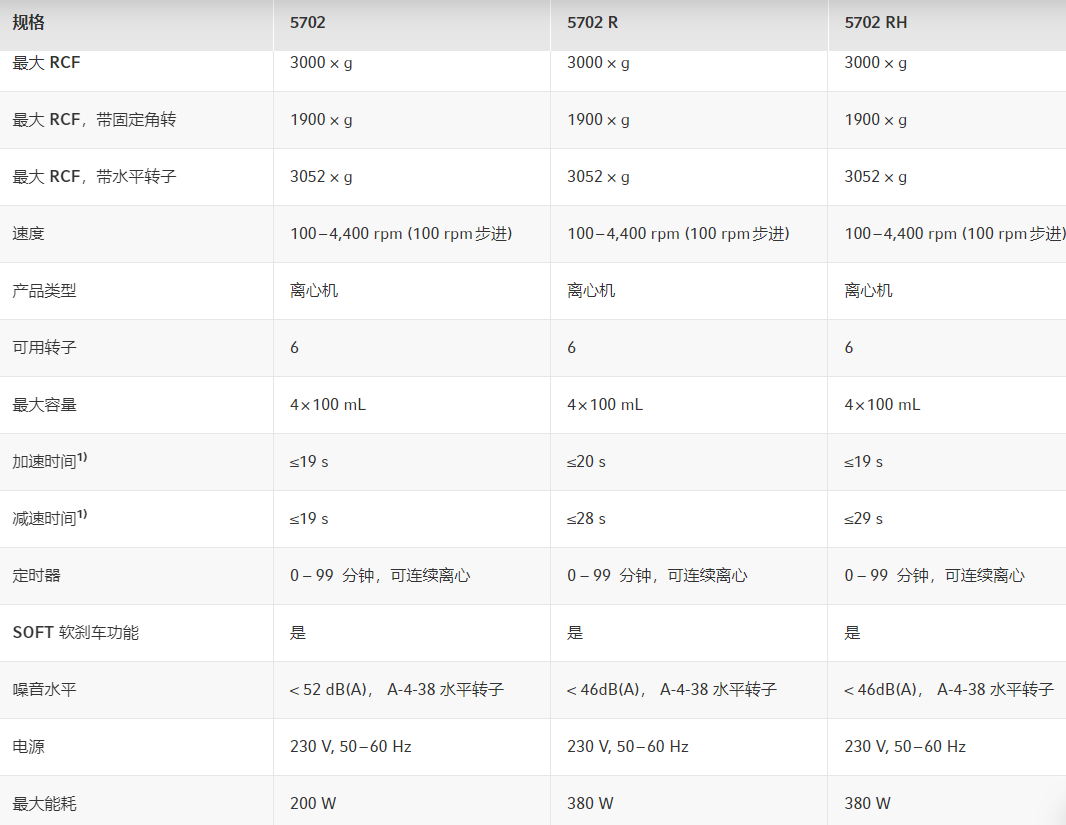This screenshot has height=825, width=1066.
Task: Select the "200 W" power consumption value
Action: click(x=313, y=804)
